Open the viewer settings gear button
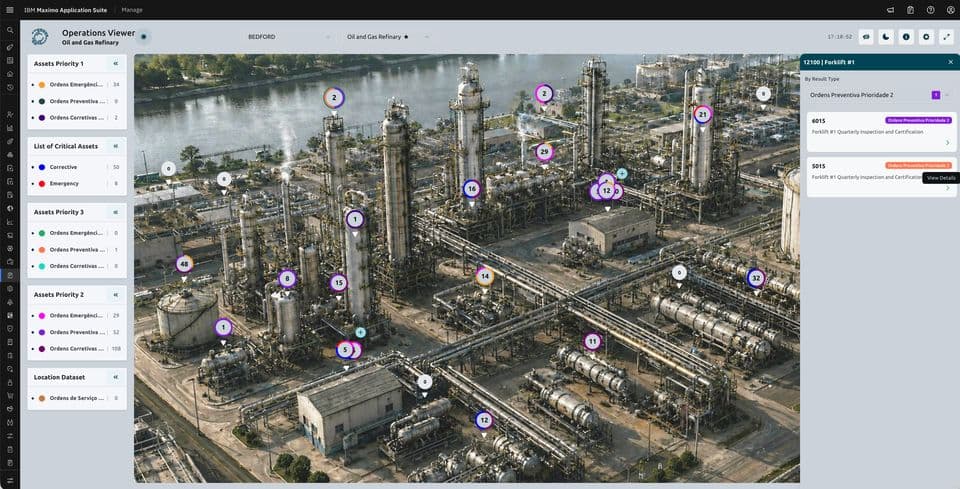This screenshot has height=489, width=960. 926,37
